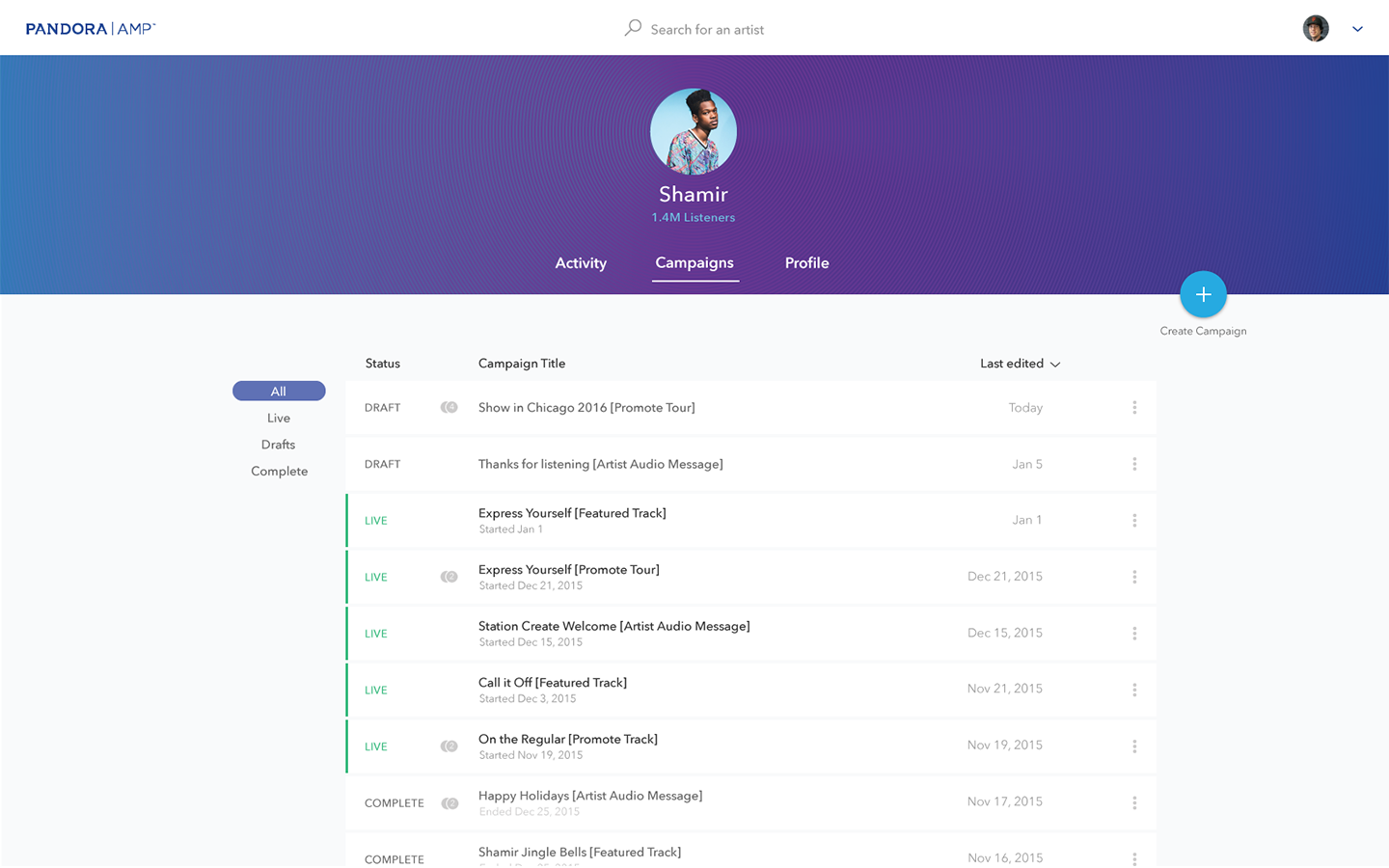Click the search magnifier icon
This screenshot has width=1389, height=868.
pos(633,28)
